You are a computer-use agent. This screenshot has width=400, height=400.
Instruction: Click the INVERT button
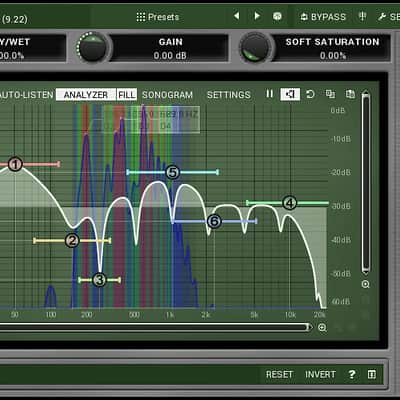point(320,374)
